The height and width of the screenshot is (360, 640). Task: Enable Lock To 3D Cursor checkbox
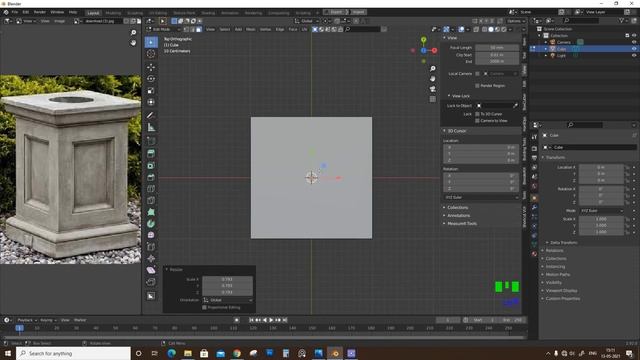pos(477,114)
